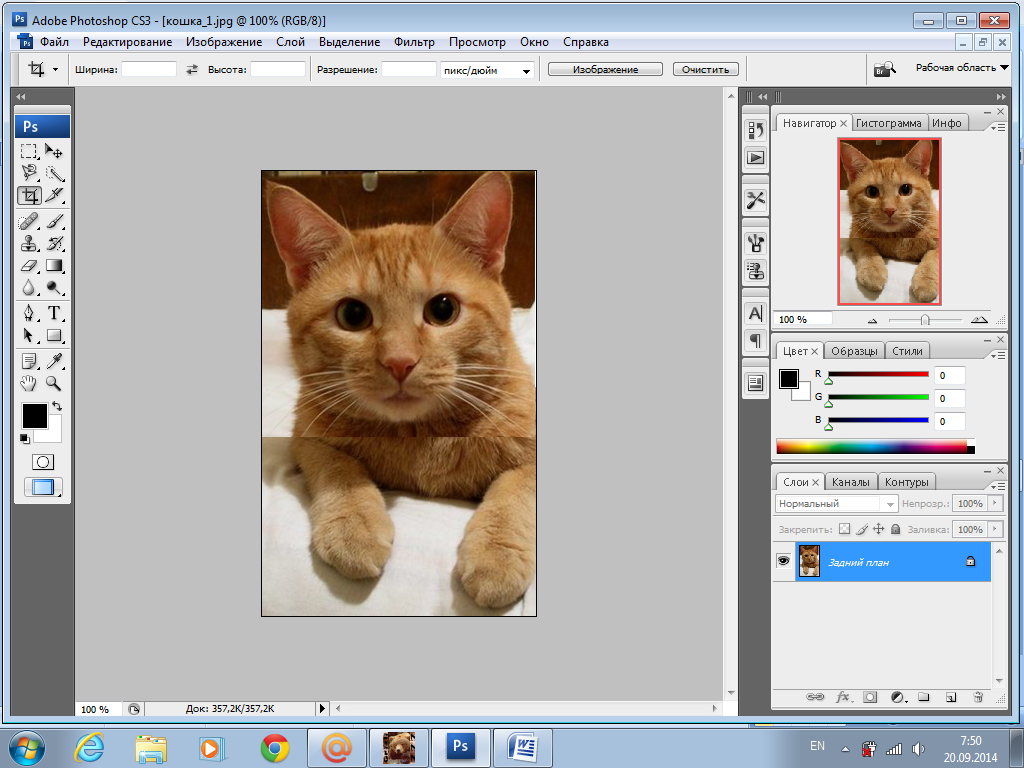Select the Clone Stamp tool
This screenshot has height=768, width=1024.
click(29, 244)
